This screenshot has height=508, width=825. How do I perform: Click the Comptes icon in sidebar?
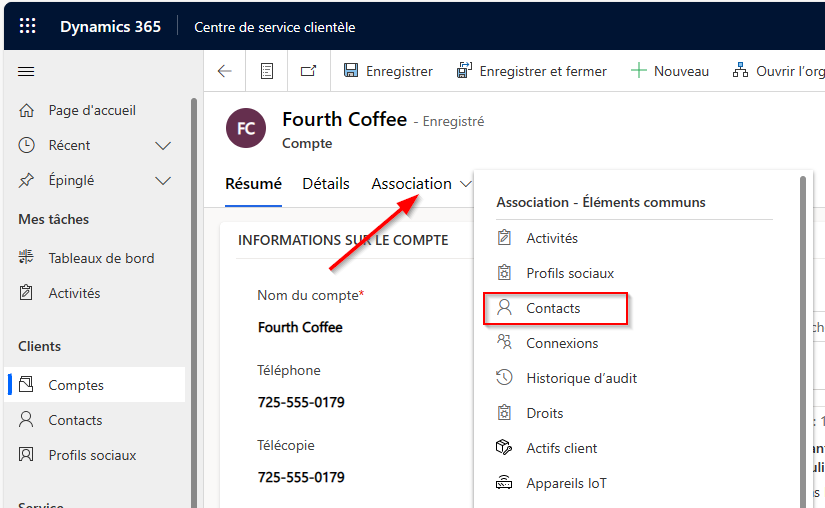coord(26,384)
